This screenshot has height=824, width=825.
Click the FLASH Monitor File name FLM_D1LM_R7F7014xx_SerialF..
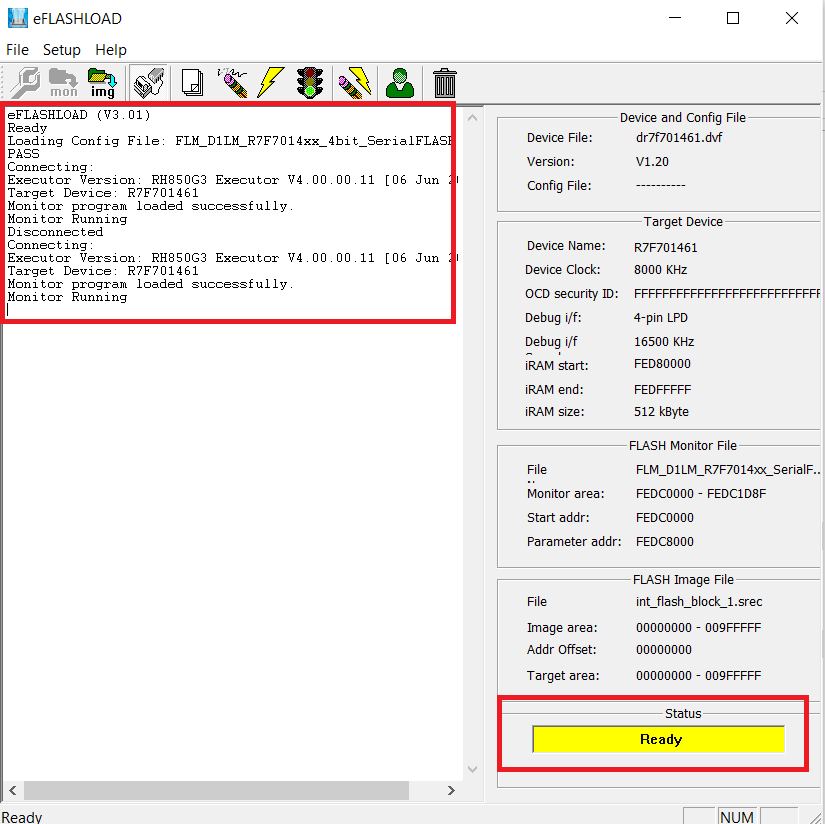(728, 470)
